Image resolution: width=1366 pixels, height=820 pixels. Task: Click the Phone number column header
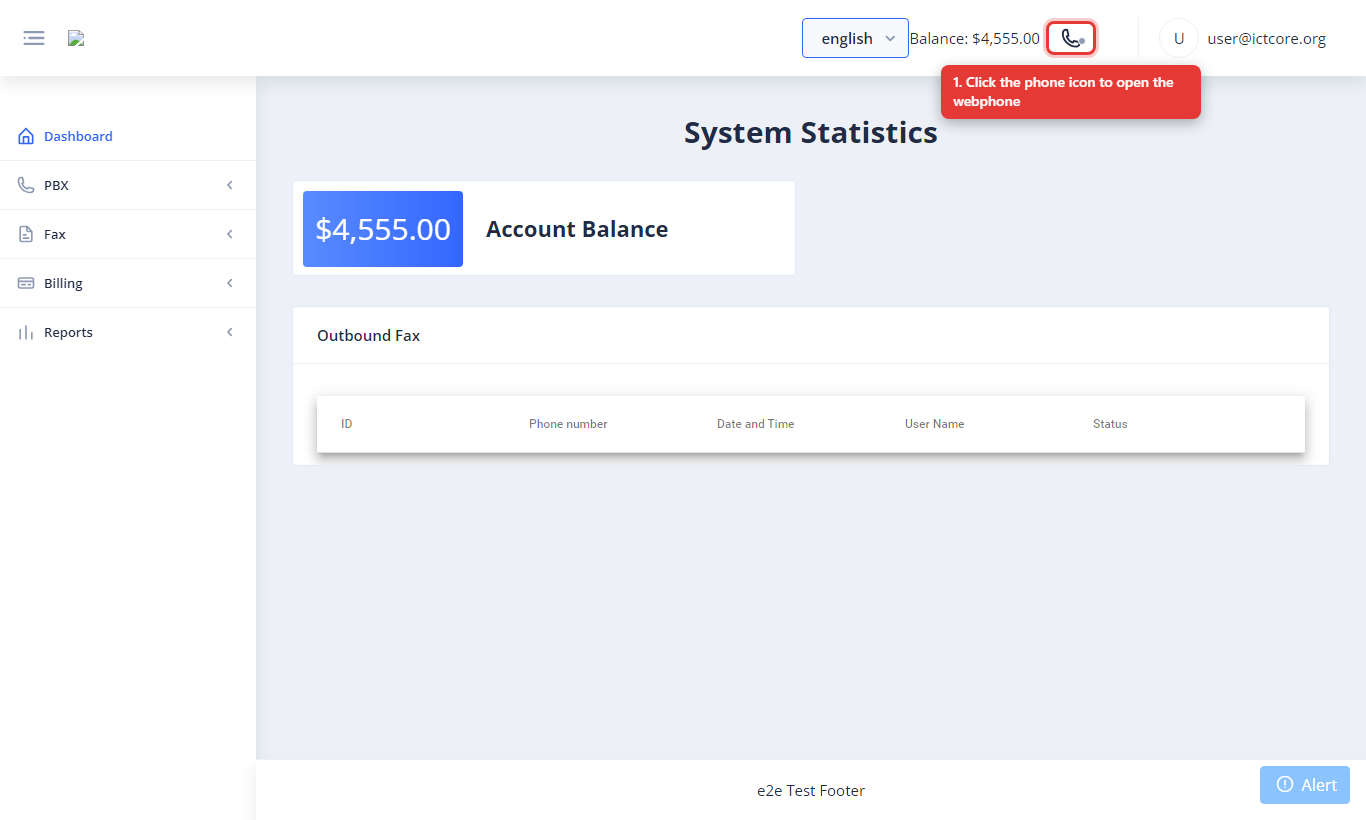[x=568, y=424]
